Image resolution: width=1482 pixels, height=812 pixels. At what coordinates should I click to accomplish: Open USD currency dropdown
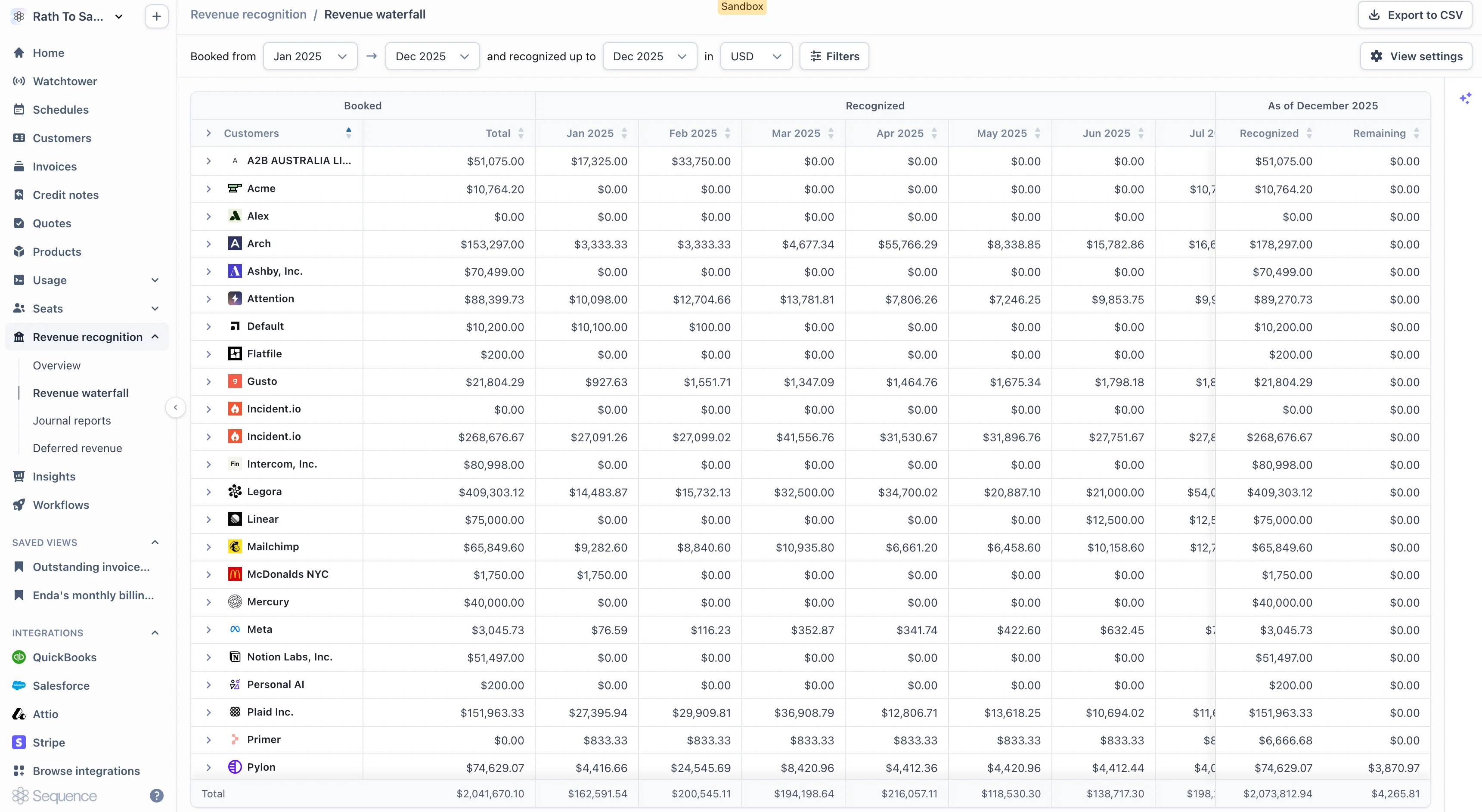point(756,56)
